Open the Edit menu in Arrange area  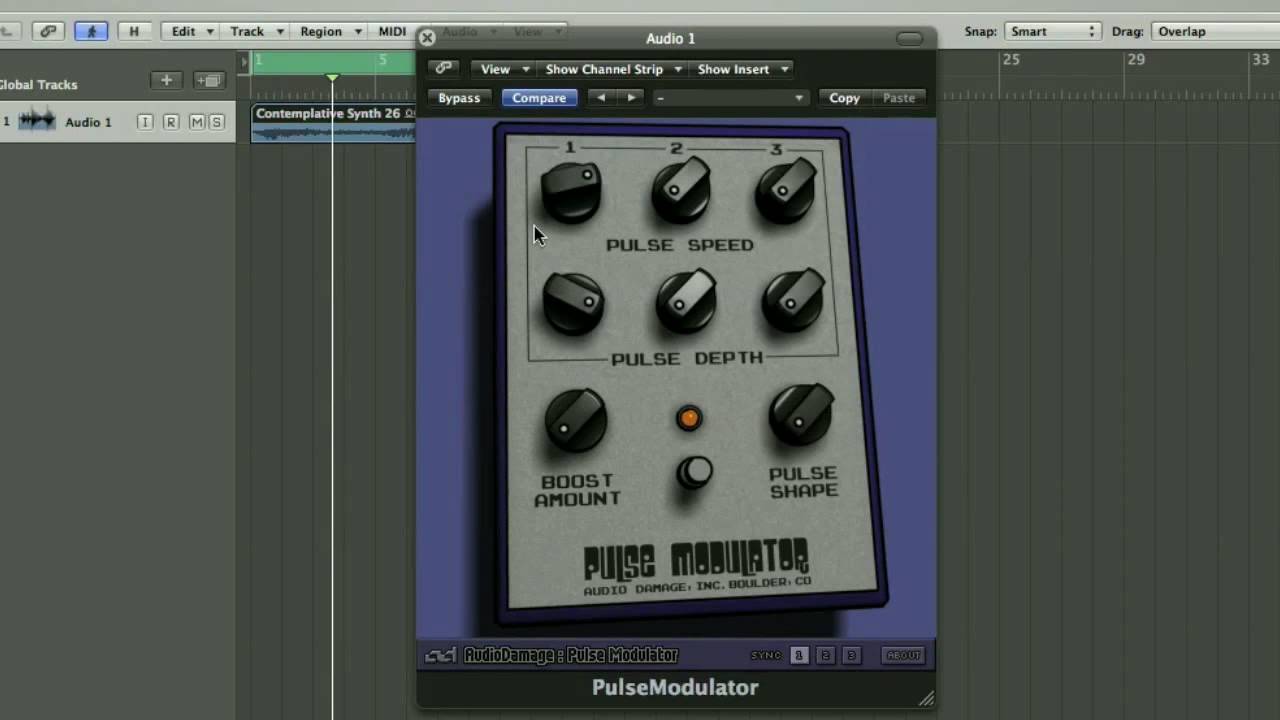[x=192, y=31]
